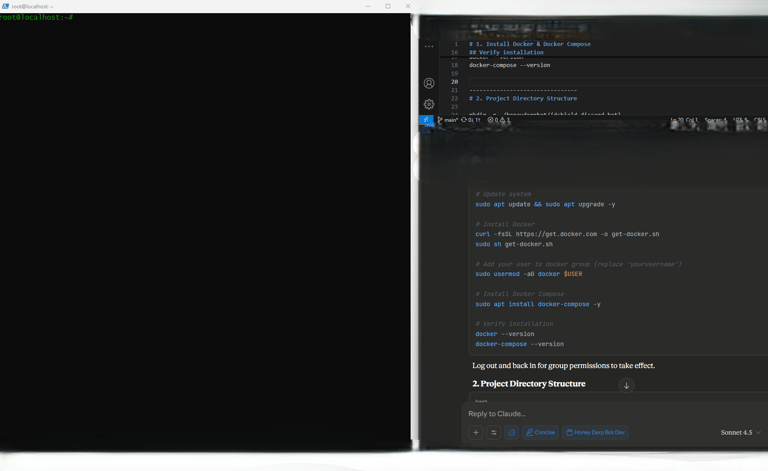Click the 'sudo usermod -aG docker $USER' line

tap(528, 274)
